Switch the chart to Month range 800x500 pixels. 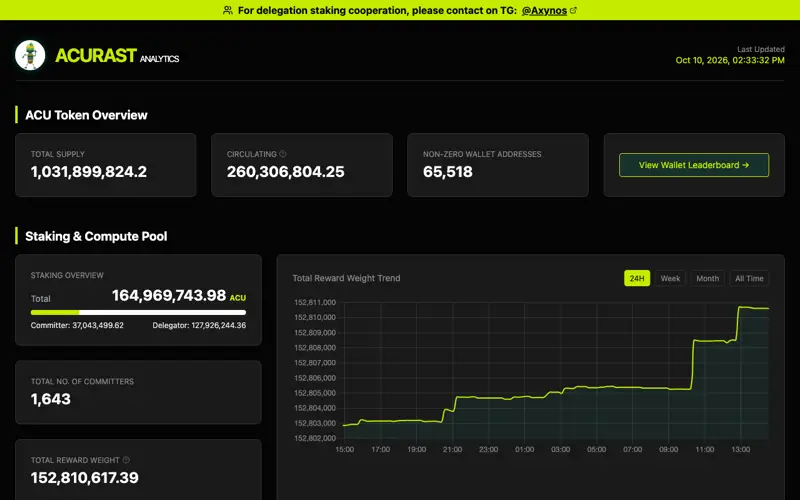click(707, 278)
